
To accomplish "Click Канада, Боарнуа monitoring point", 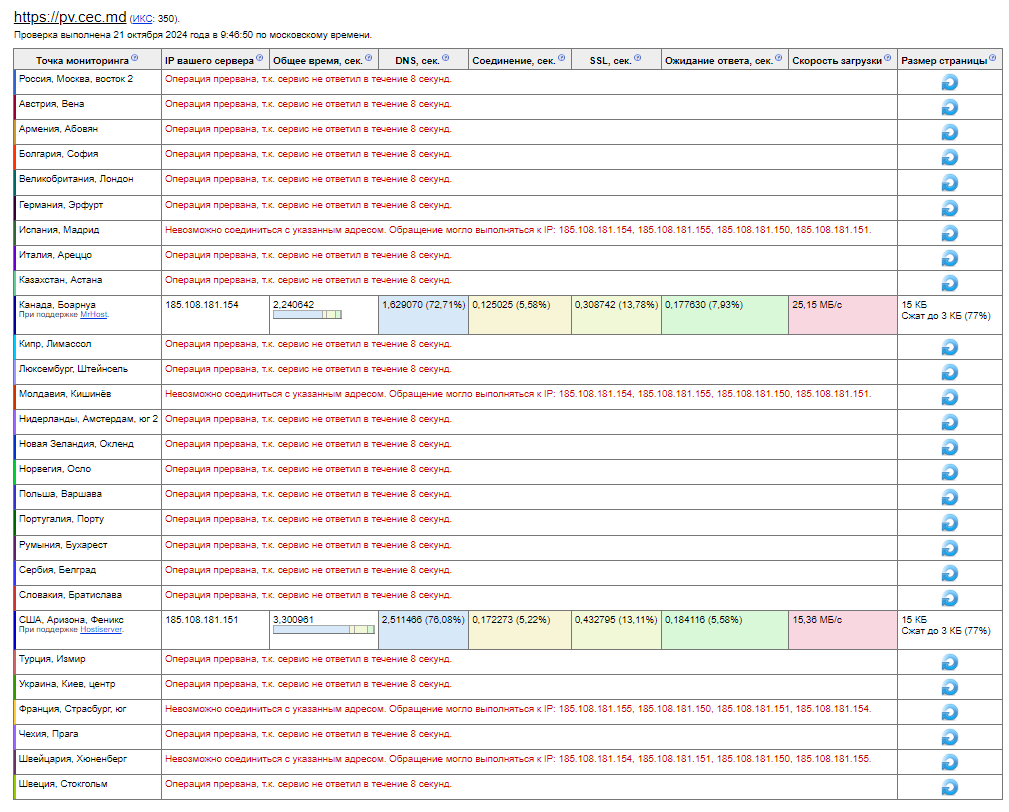I will (x=57, y=305).
